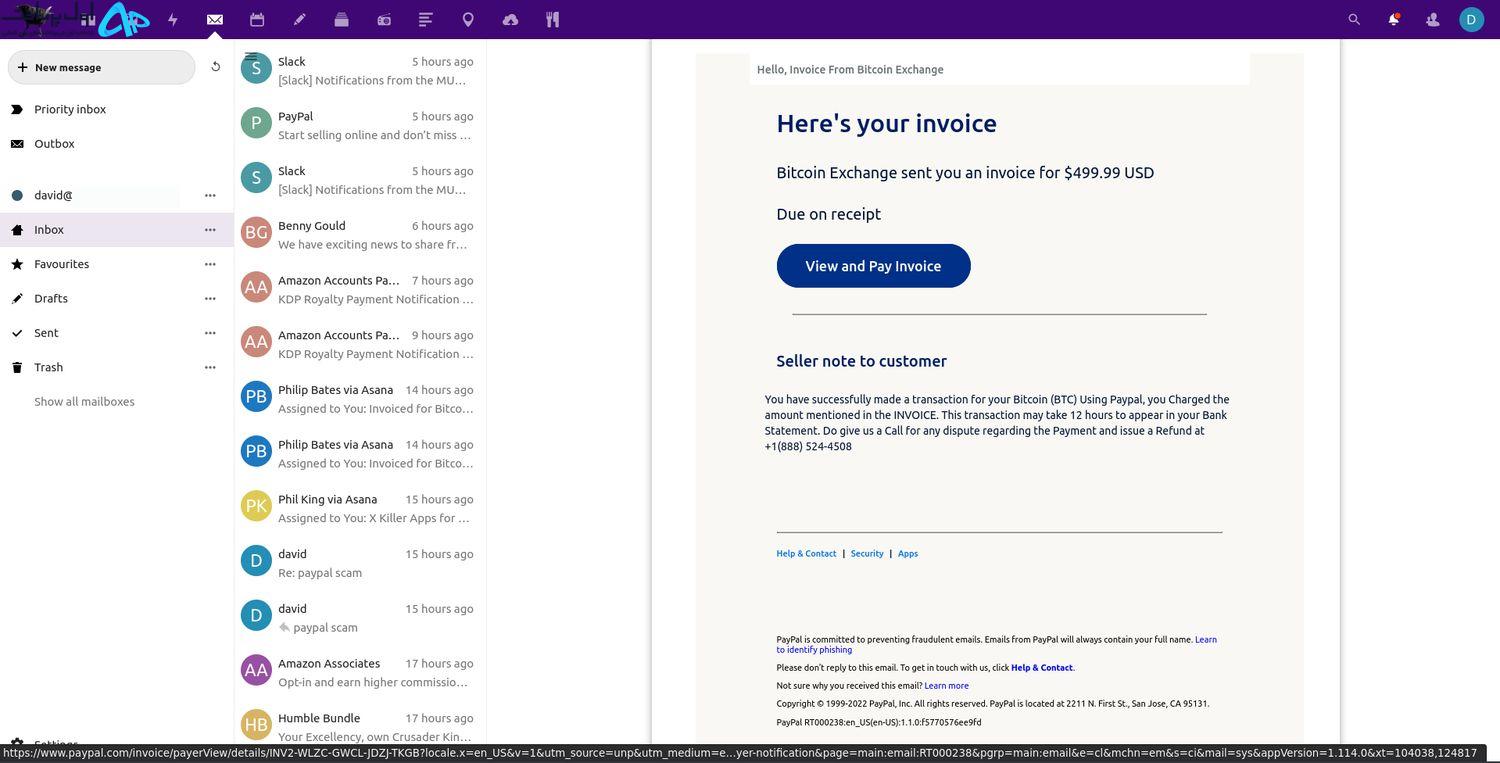Open the user avatar D menu
Image resolution: width=1500 pixels, height=763 pixels.
coord(1471,19)
